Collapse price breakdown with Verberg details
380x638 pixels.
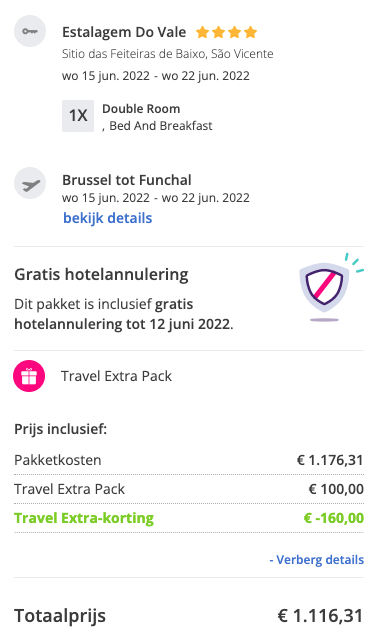coord(317,560)
